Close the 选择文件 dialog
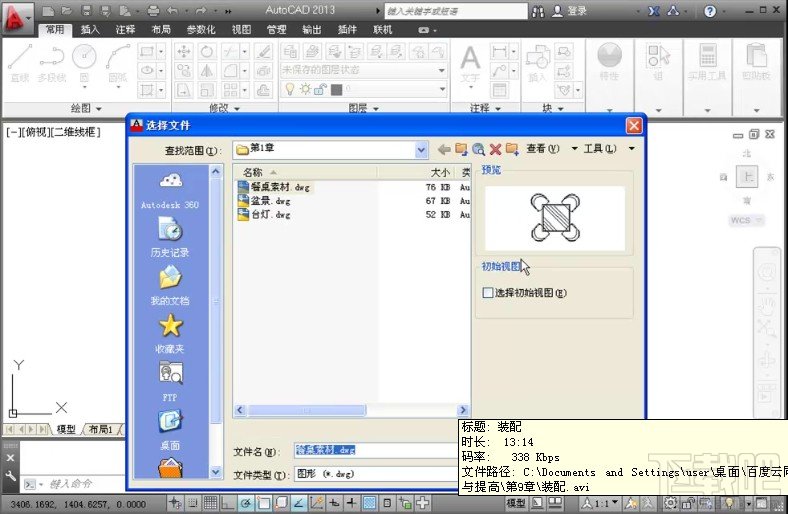Image resolution: width=788 pixels, height=514 pixels. click(x=634, y=126)
